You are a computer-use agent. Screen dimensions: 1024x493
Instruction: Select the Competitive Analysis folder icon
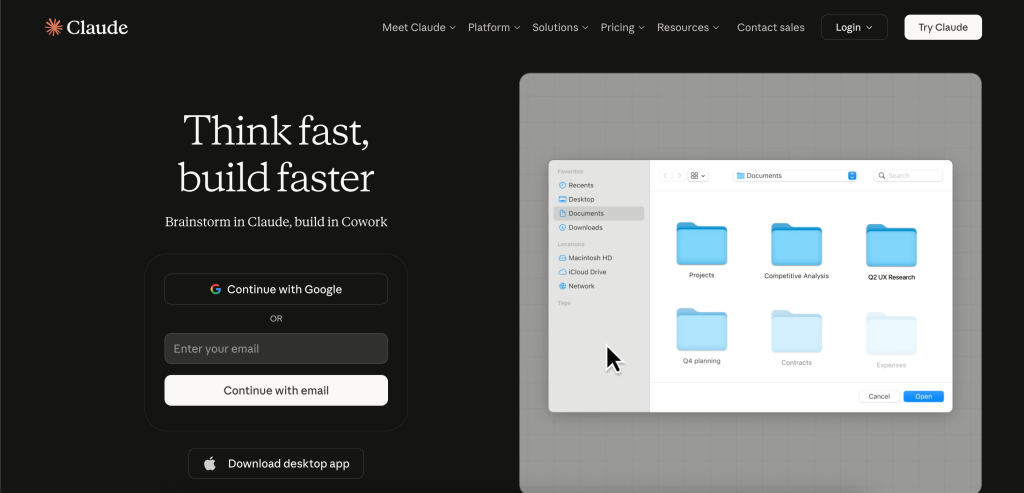(x=796, y=244)
